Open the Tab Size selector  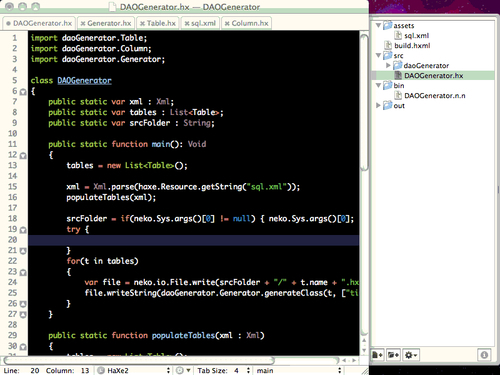[223, 370]
